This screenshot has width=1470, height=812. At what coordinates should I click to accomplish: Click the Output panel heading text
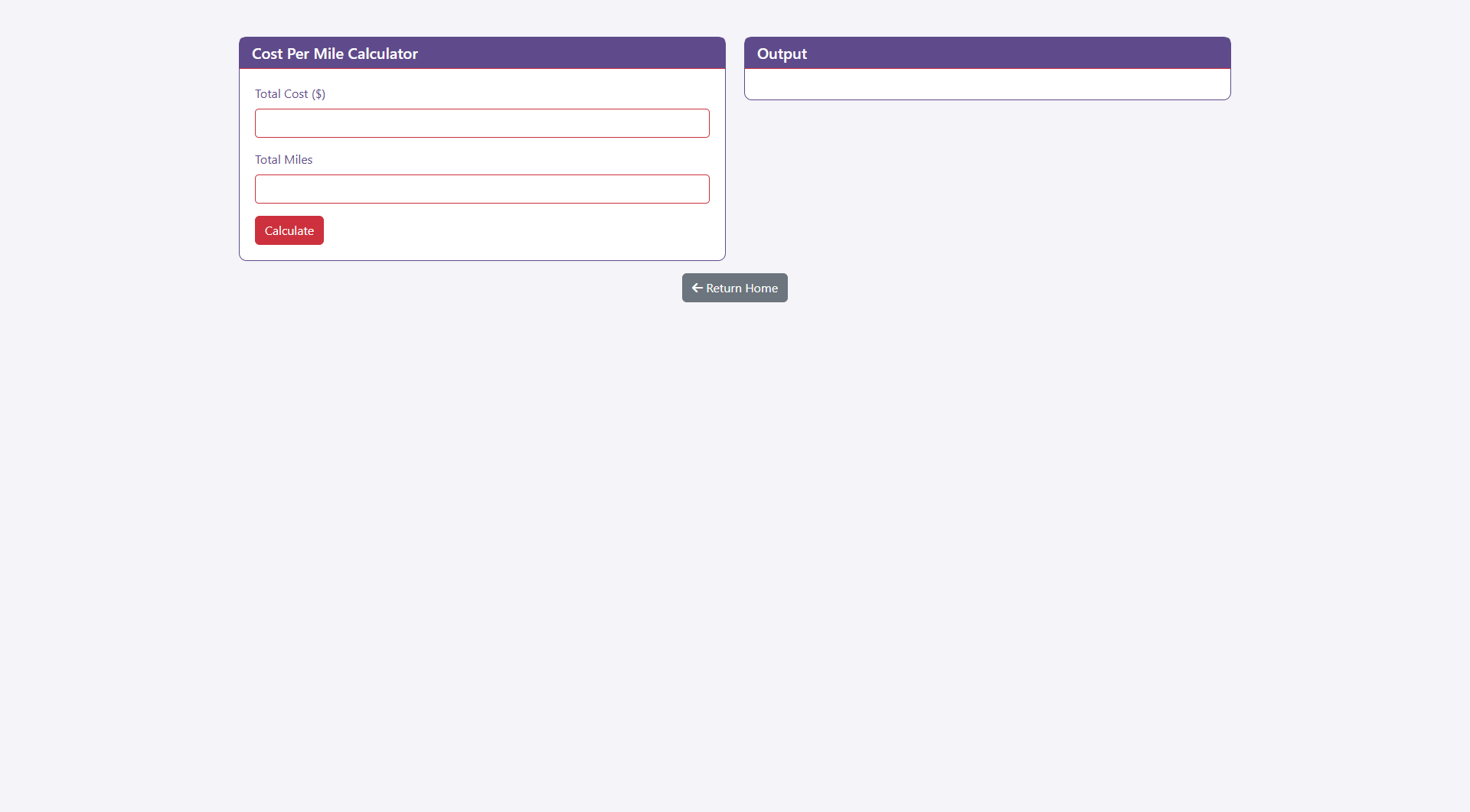[x=782, y=54]
